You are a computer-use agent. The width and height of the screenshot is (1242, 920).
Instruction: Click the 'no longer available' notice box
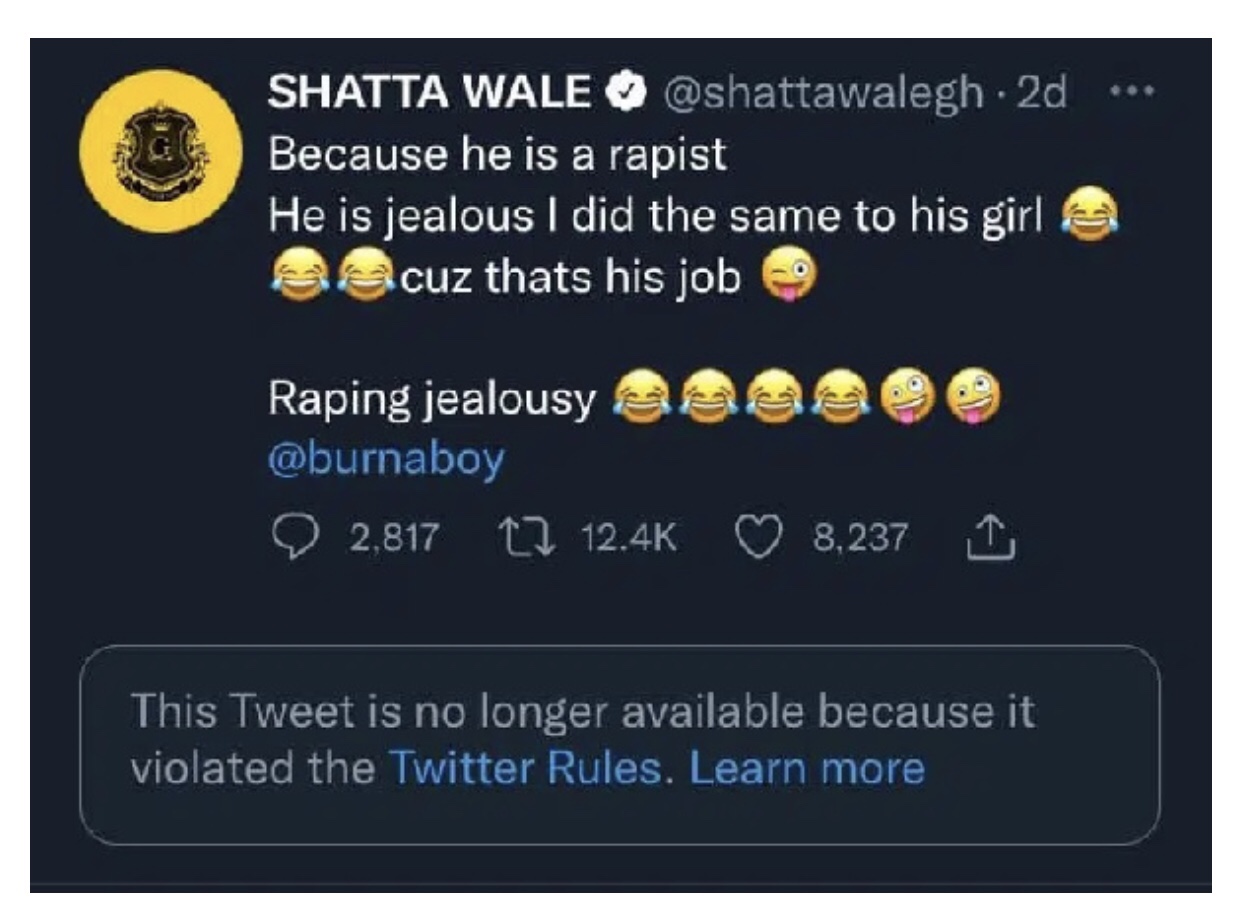click(x=620, y=745)
